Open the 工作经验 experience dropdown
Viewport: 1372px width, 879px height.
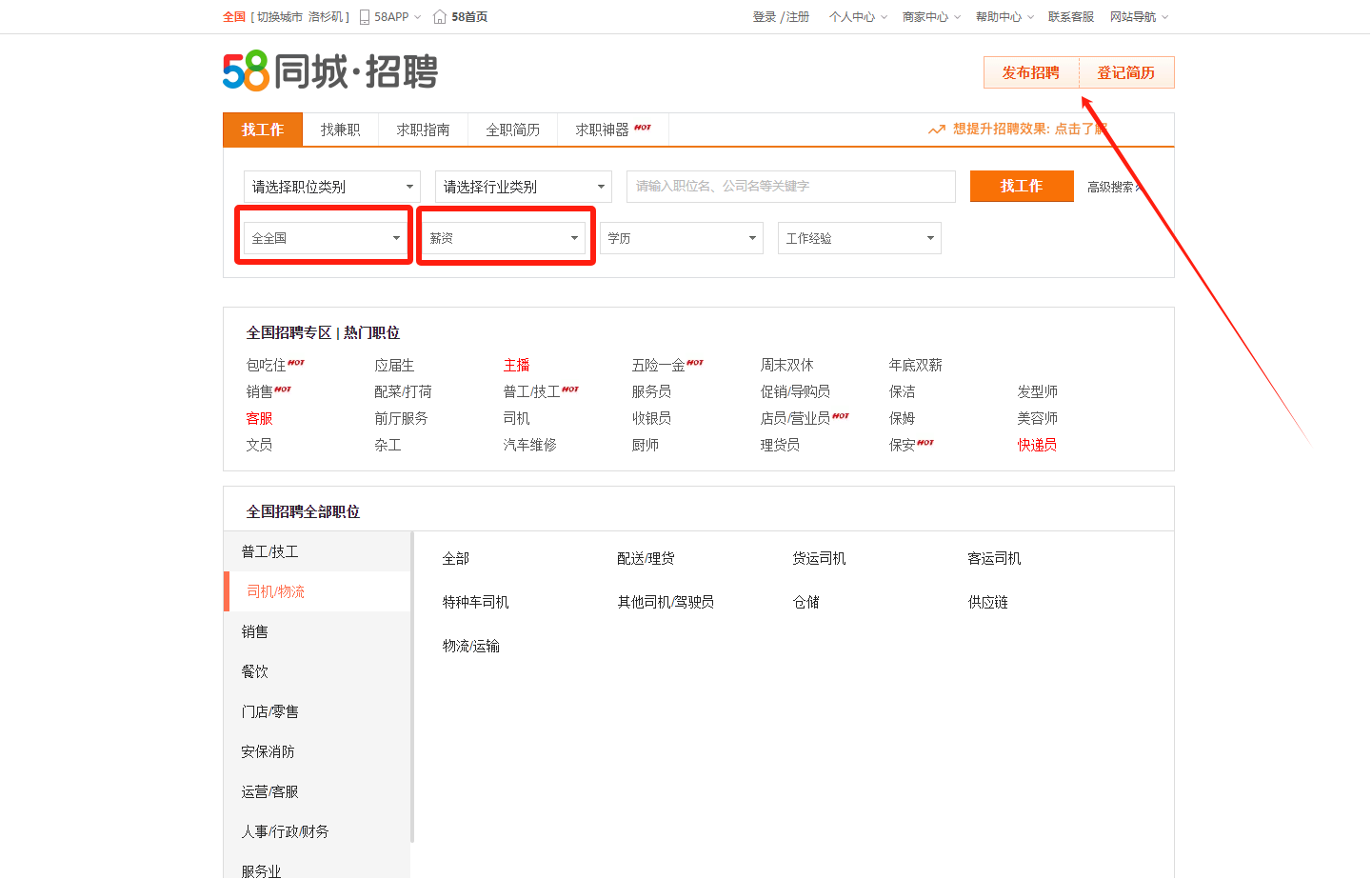pos(859,237)
